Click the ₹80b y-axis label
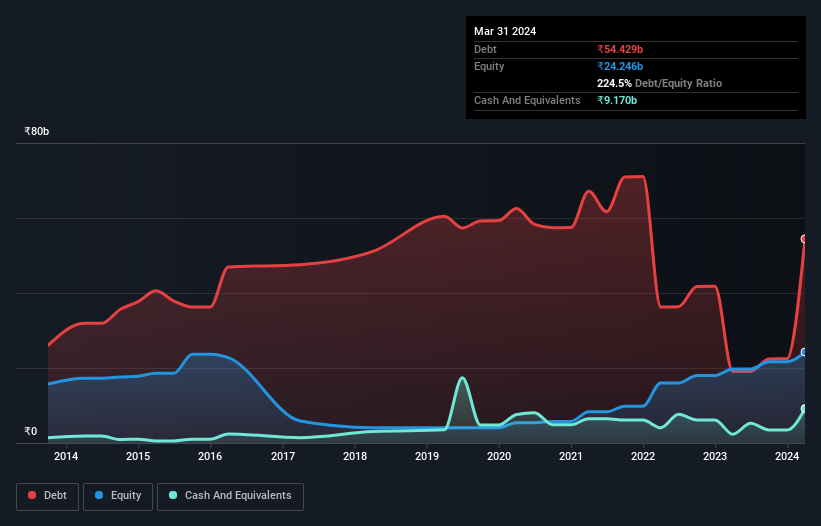Screen dimensions: 821x526 [37, 131]
